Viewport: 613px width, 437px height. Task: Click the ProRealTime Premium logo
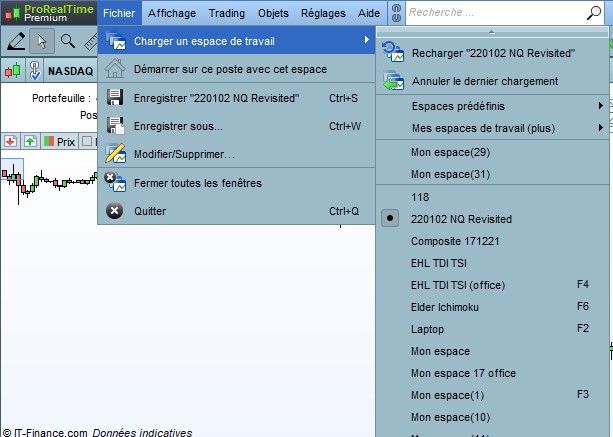49,13
